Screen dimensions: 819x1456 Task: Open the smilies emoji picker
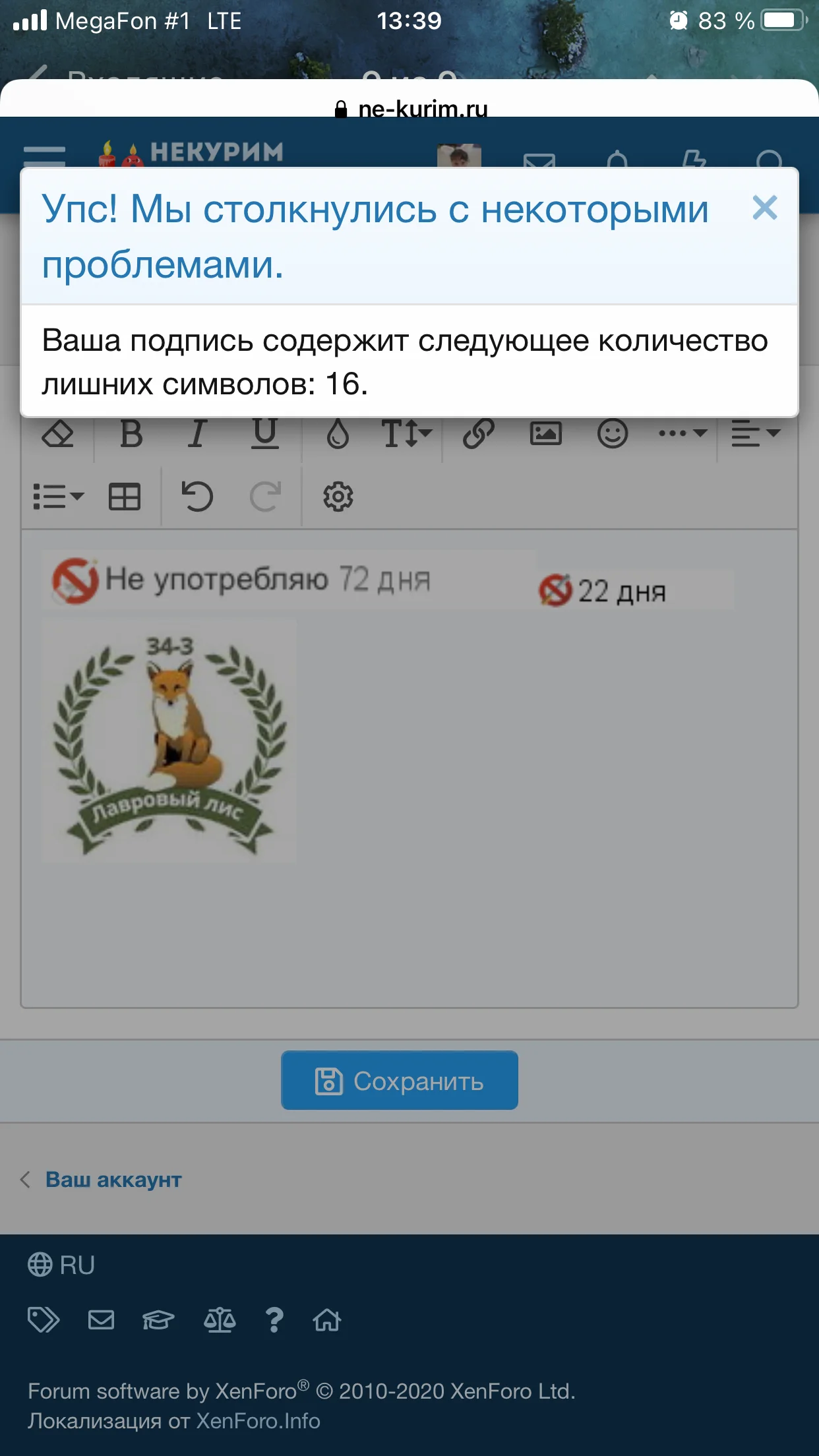[613, 435]
